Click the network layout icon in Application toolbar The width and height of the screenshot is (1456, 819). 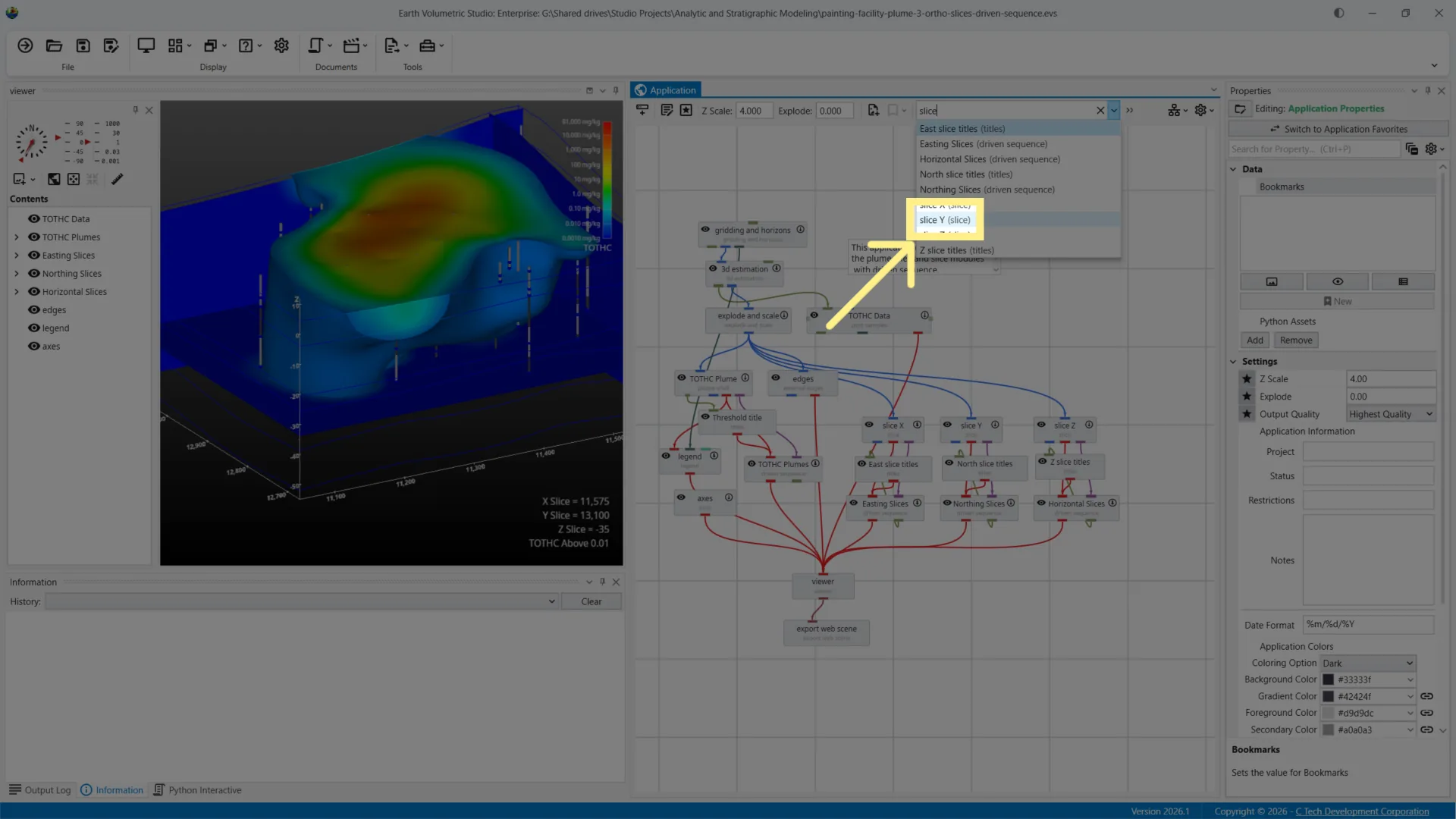click(1174, 110)
